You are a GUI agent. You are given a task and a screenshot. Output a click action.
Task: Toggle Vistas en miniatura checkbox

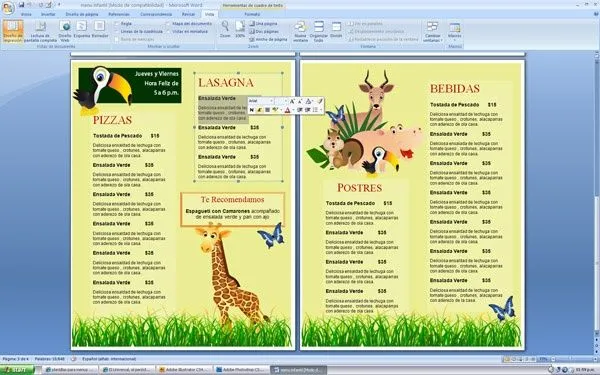click(168, 31)
